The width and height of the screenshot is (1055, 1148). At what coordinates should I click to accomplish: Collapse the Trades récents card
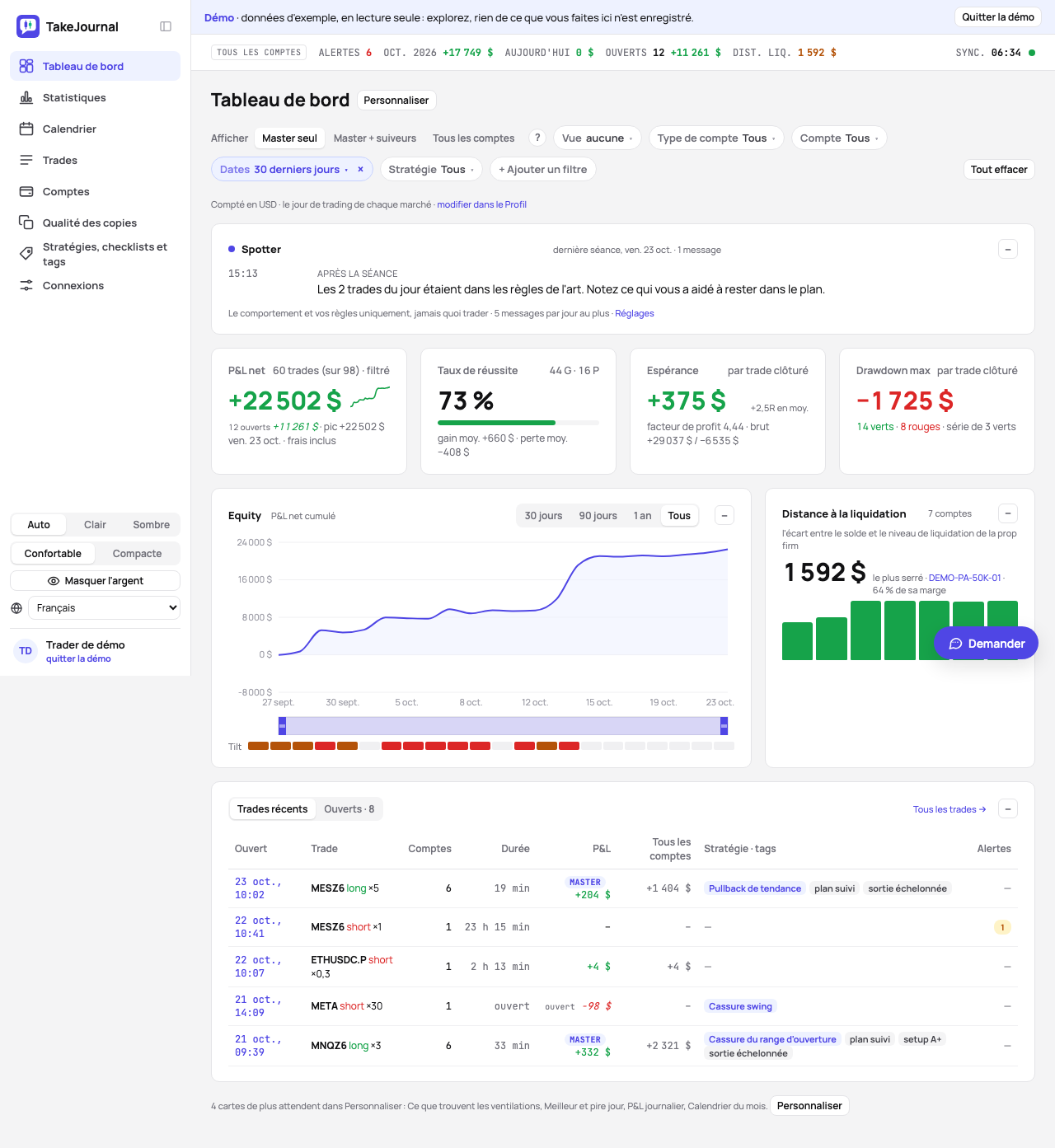tap(1008, 808)
